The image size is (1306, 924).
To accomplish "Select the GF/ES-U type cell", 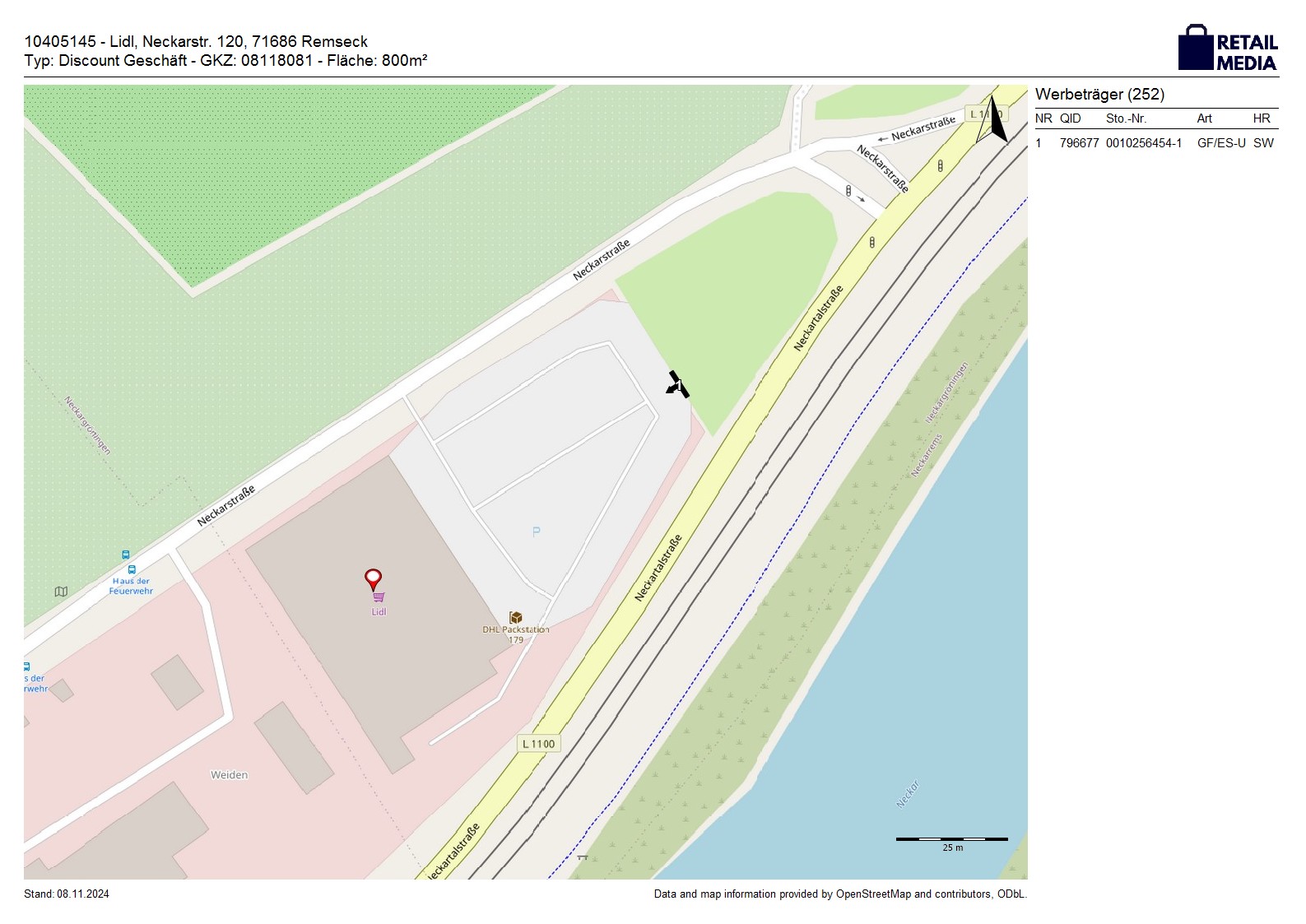I will (1221, 143).
